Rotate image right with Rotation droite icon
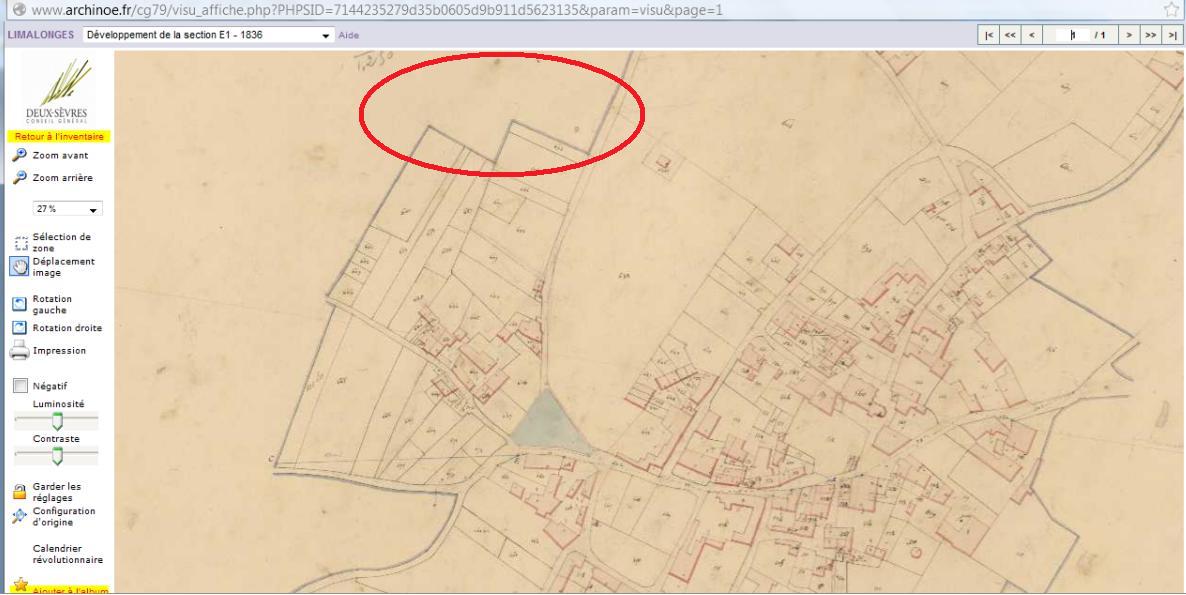The image size is (1186, 595). click(20, 328)
